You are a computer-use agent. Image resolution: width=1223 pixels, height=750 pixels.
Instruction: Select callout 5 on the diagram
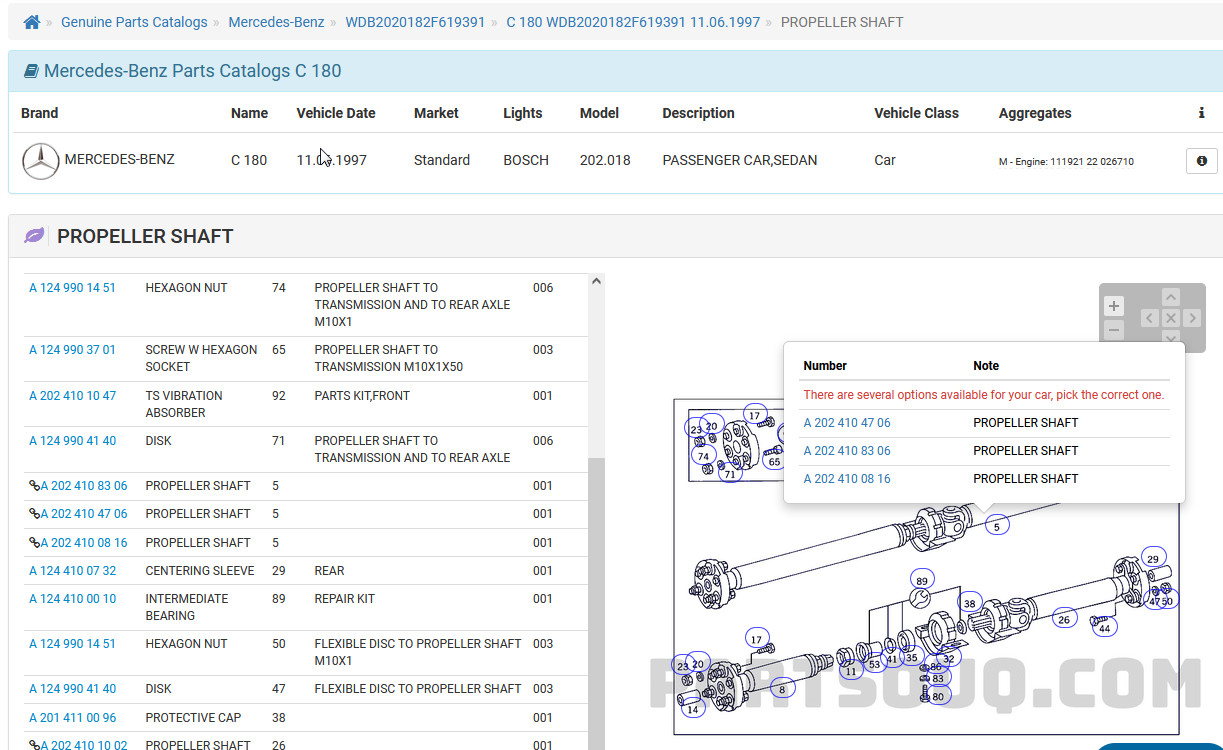coord(996,526)
